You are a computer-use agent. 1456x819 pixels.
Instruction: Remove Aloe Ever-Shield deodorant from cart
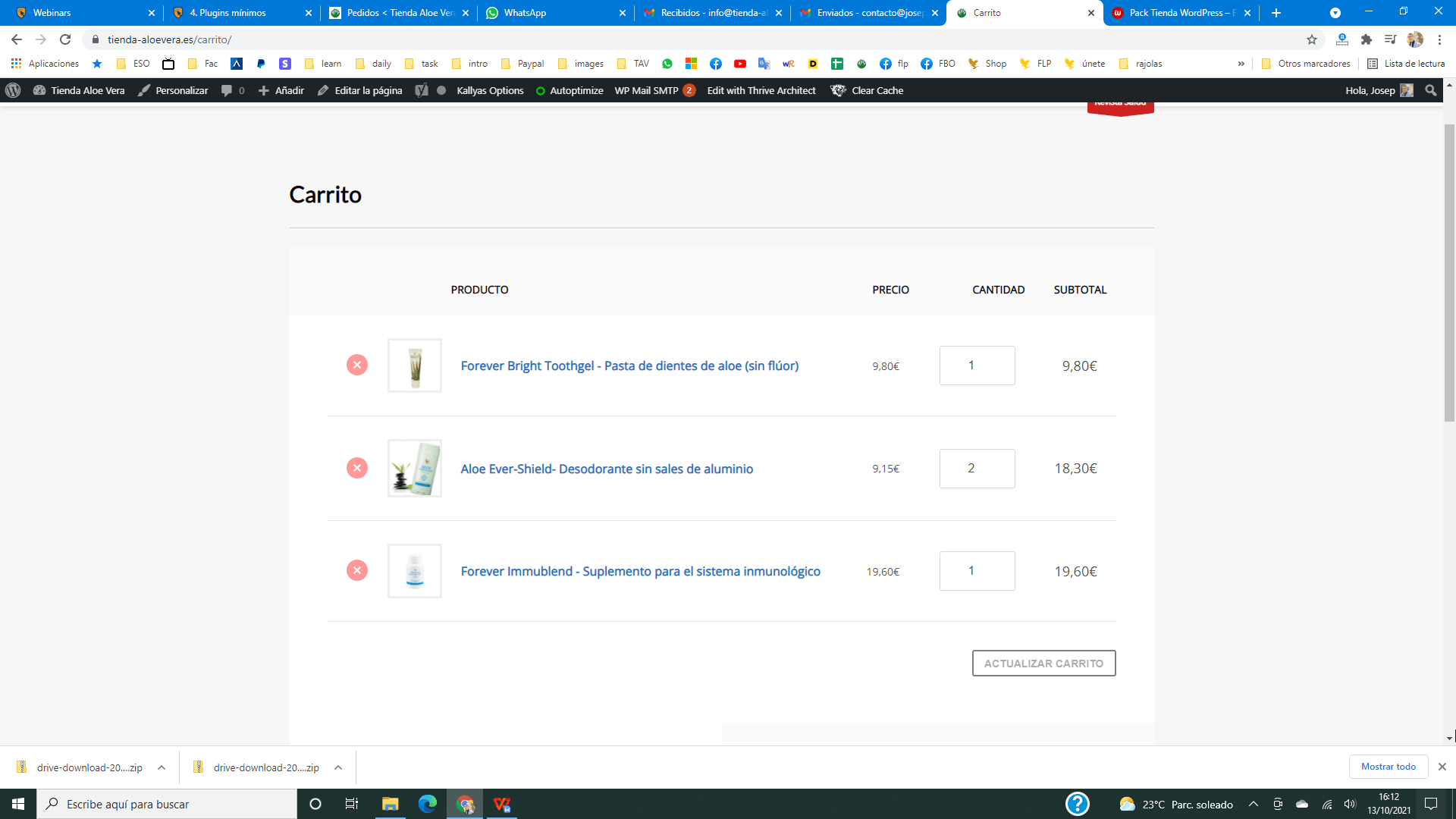(x=357, y=468)
